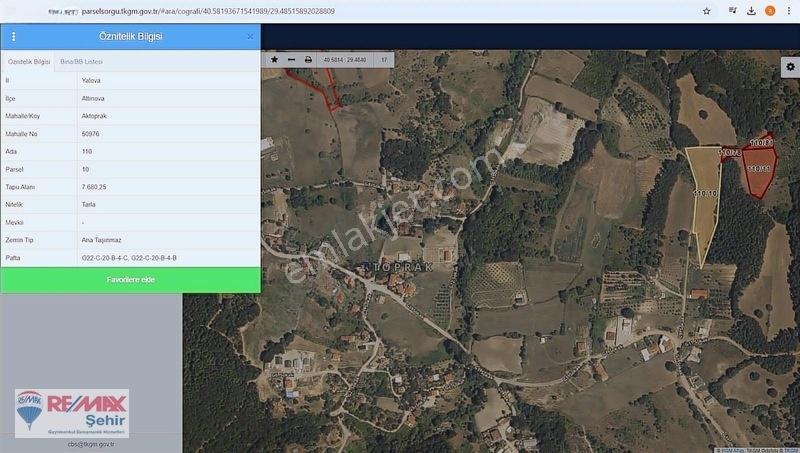The height and width of the screenshot is (453, 800).
Task: Click the Tapu Alanı row label
Action: tap(20, 187)
